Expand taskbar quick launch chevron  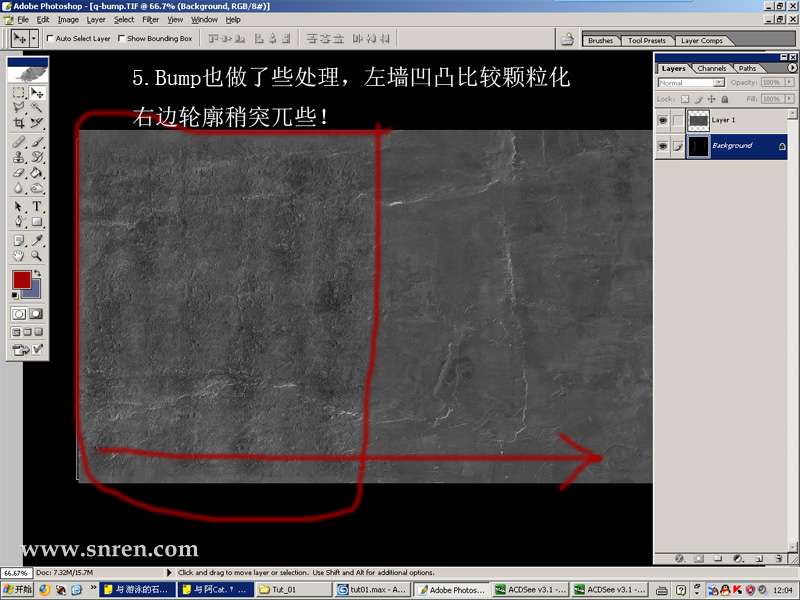(x=93, y=588)
